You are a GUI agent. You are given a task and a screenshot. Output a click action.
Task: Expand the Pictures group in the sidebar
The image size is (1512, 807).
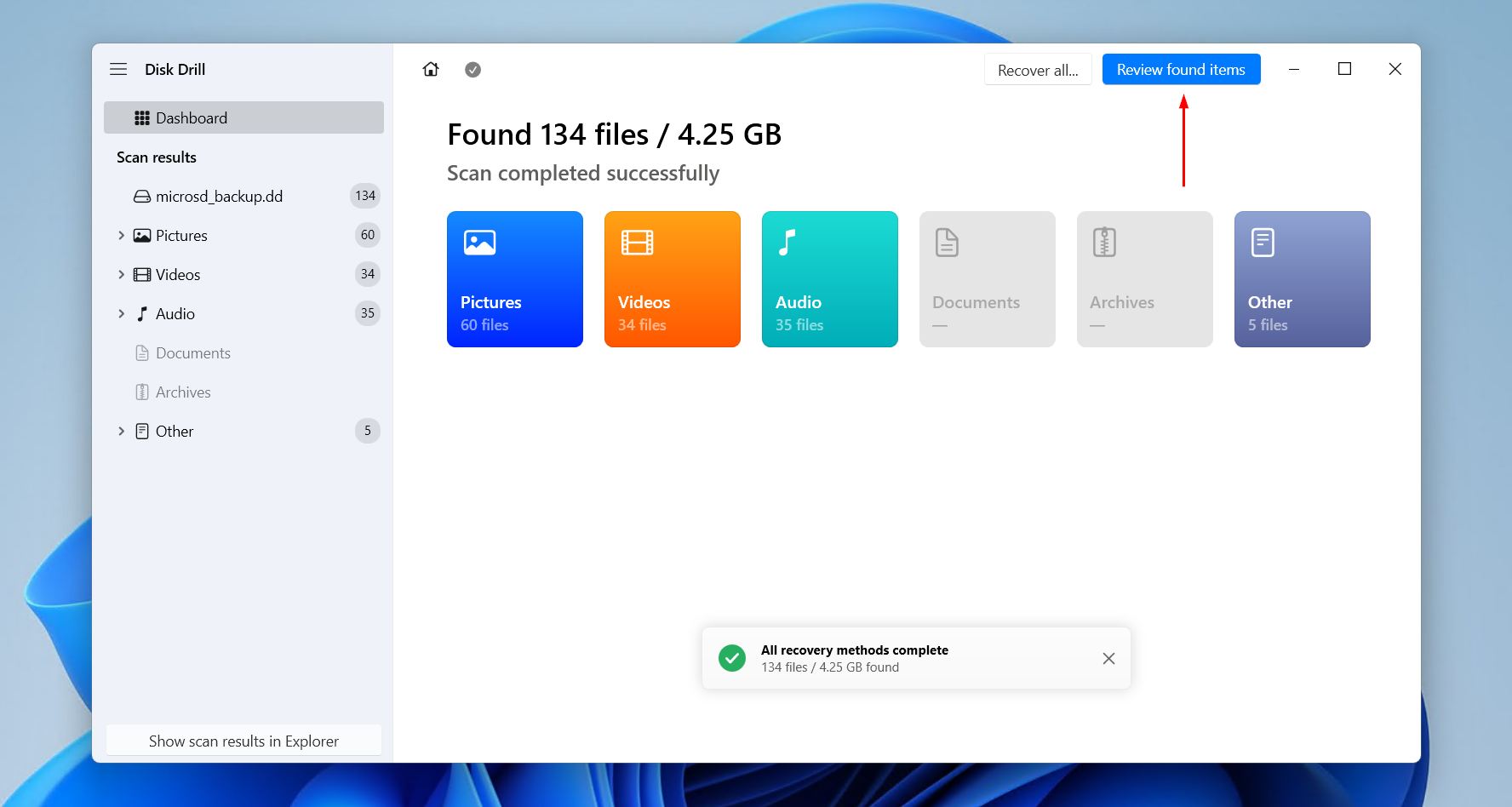click(x=121, y=235)
